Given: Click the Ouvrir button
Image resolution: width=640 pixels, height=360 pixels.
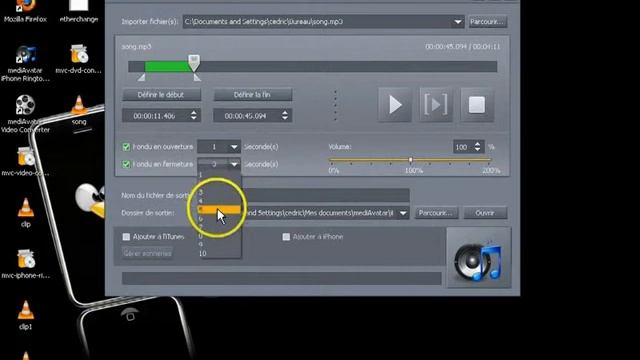Looking at the screenshot, I should [485, 213].
